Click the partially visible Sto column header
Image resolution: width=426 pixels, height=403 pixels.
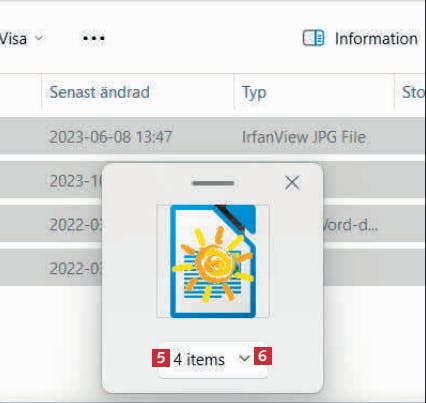(x=413, y=92)
